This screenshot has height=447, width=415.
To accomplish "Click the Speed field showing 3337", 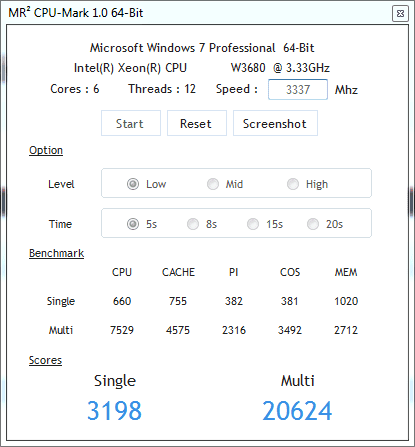I will point(298,89).
